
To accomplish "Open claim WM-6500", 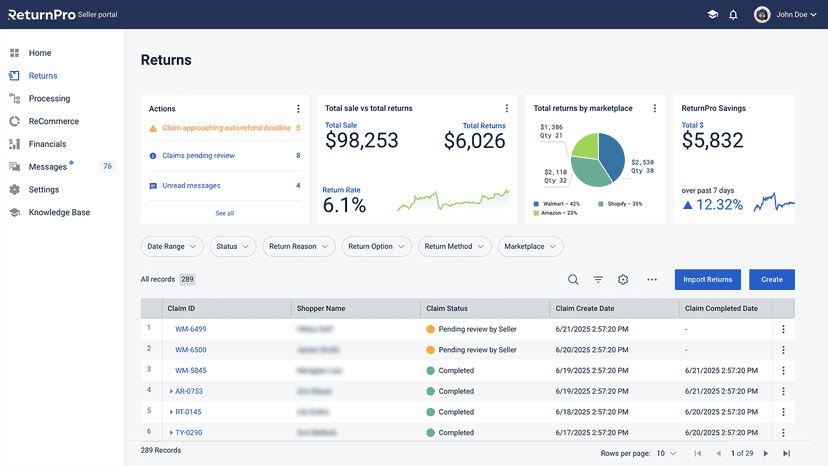I will tap(191, 350).
